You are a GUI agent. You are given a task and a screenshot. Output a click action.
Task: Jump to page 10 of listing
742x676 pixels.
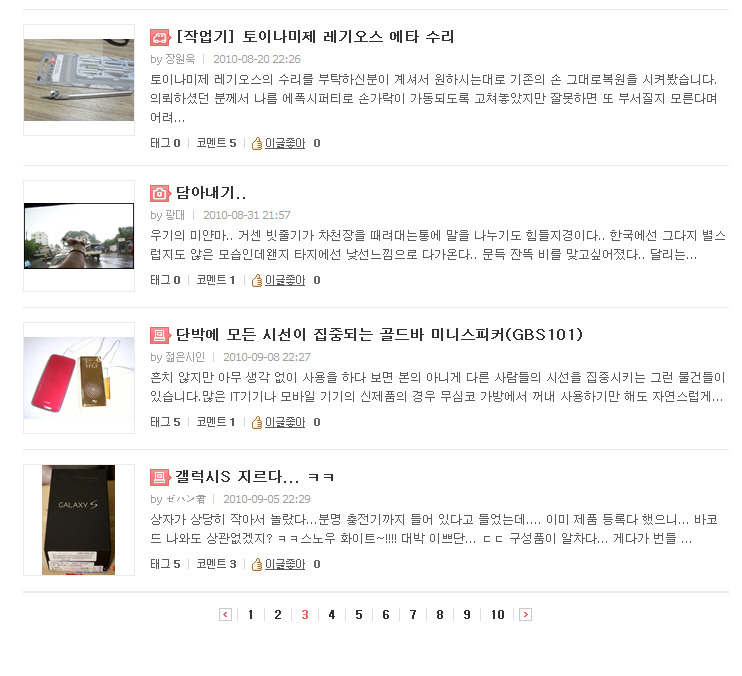[497, 615]
